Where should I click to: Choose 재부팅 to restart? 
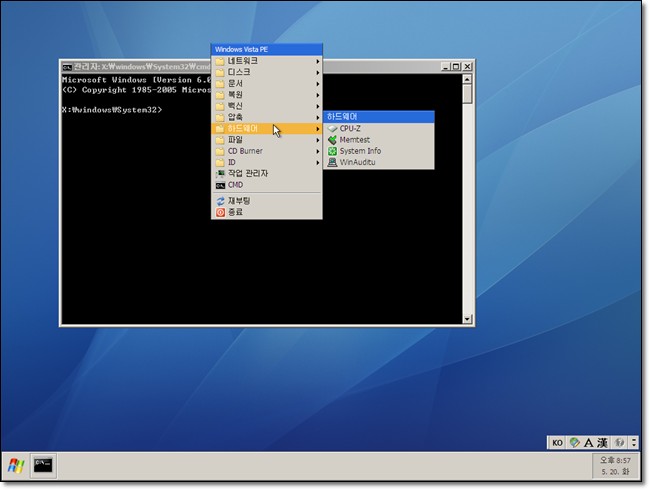click(x=267, y=201)
